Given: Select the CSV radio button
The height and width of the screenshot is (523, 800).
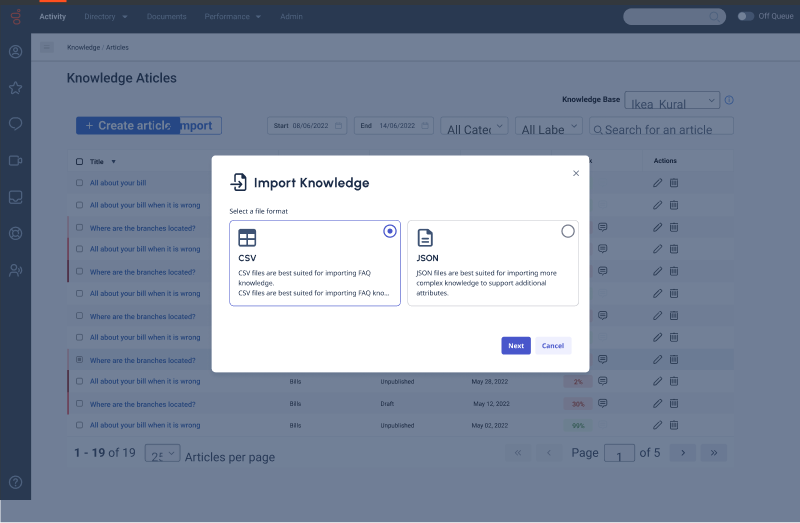Looking at the screenshot, I should 390,231.
